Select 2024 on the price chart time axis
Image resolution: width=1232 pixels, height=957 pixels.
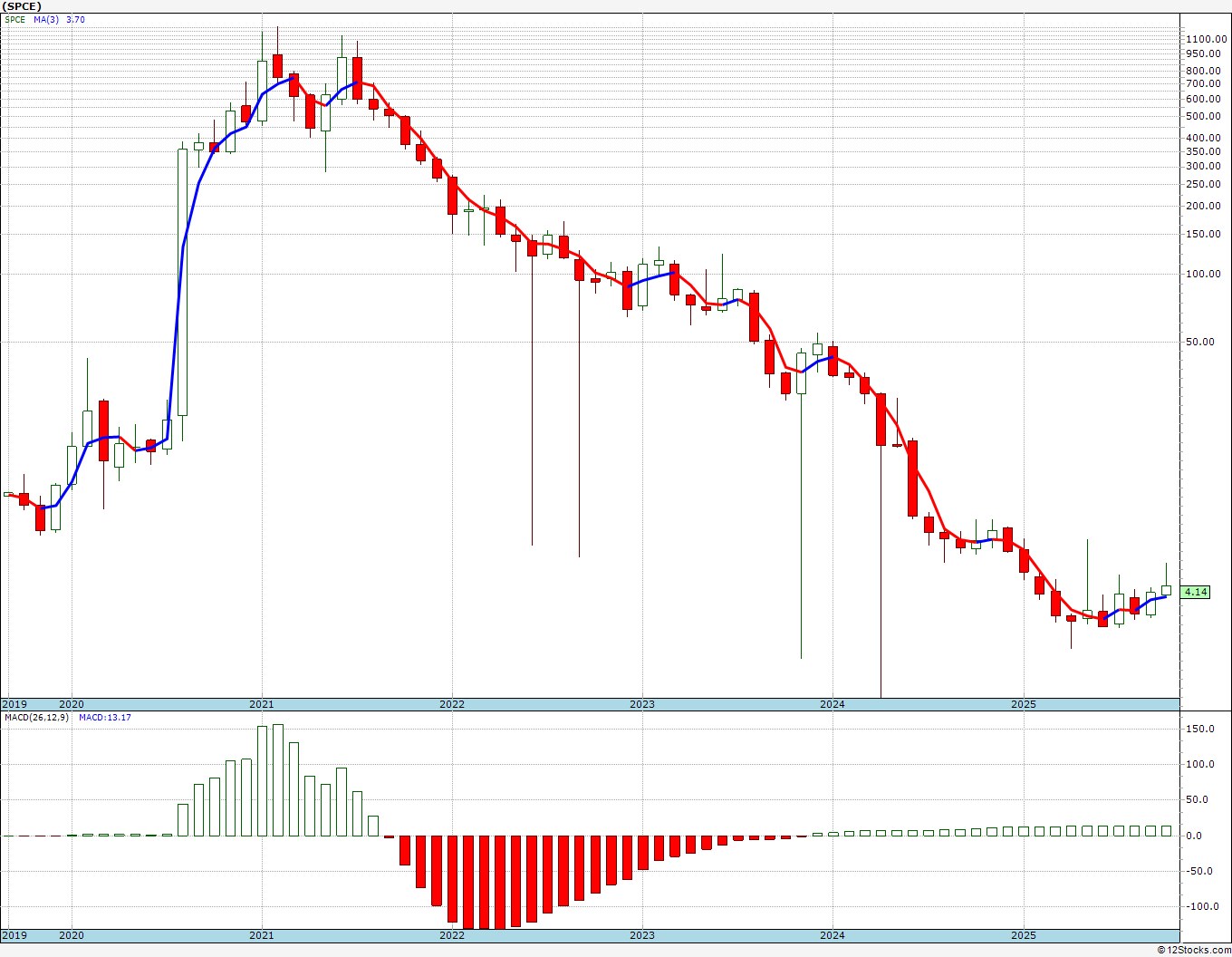click(832, 704)
